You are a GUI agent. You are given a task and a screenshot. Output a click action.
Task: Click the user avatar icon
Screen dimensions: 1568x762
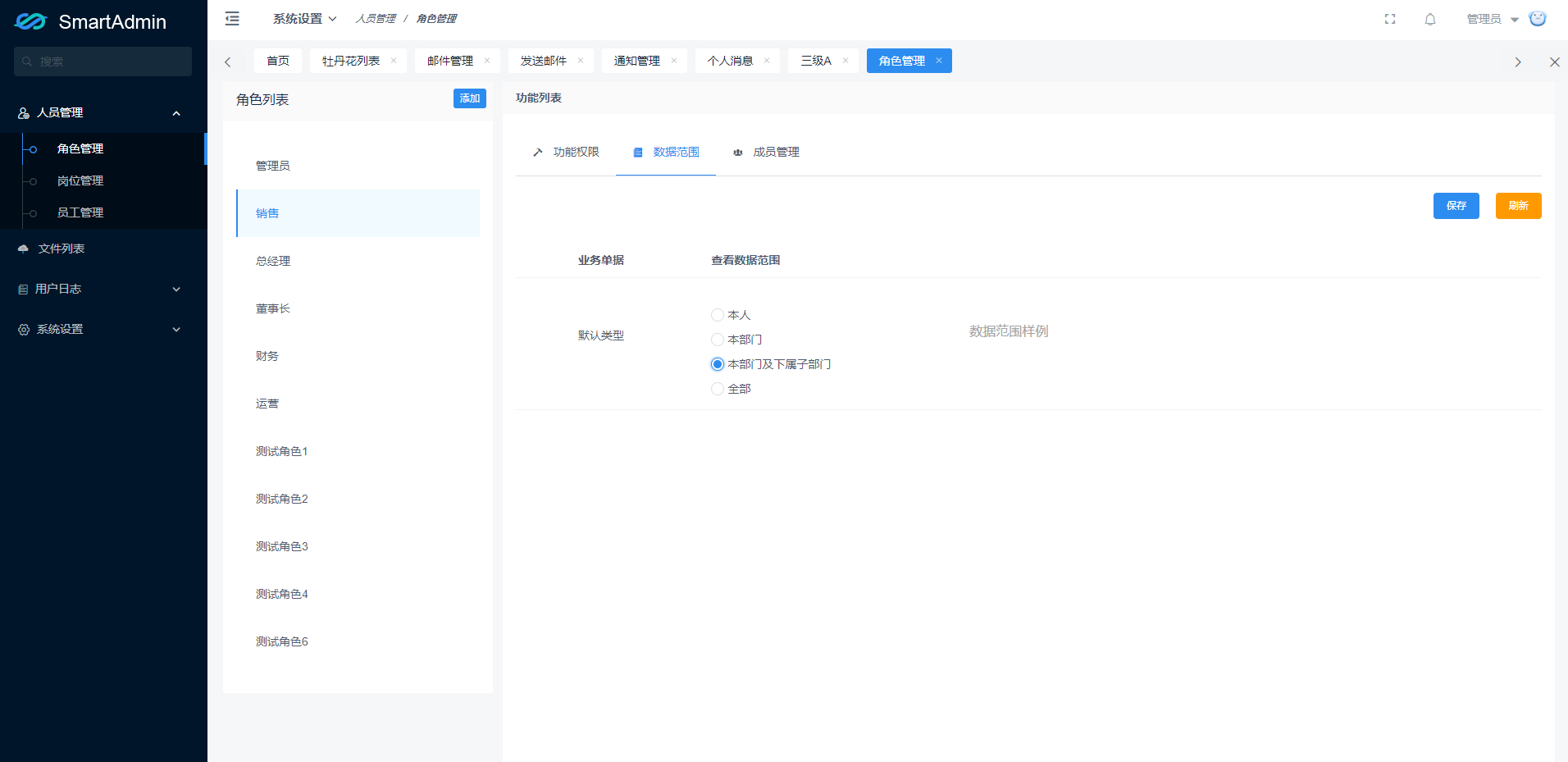tap(1538, 19)
